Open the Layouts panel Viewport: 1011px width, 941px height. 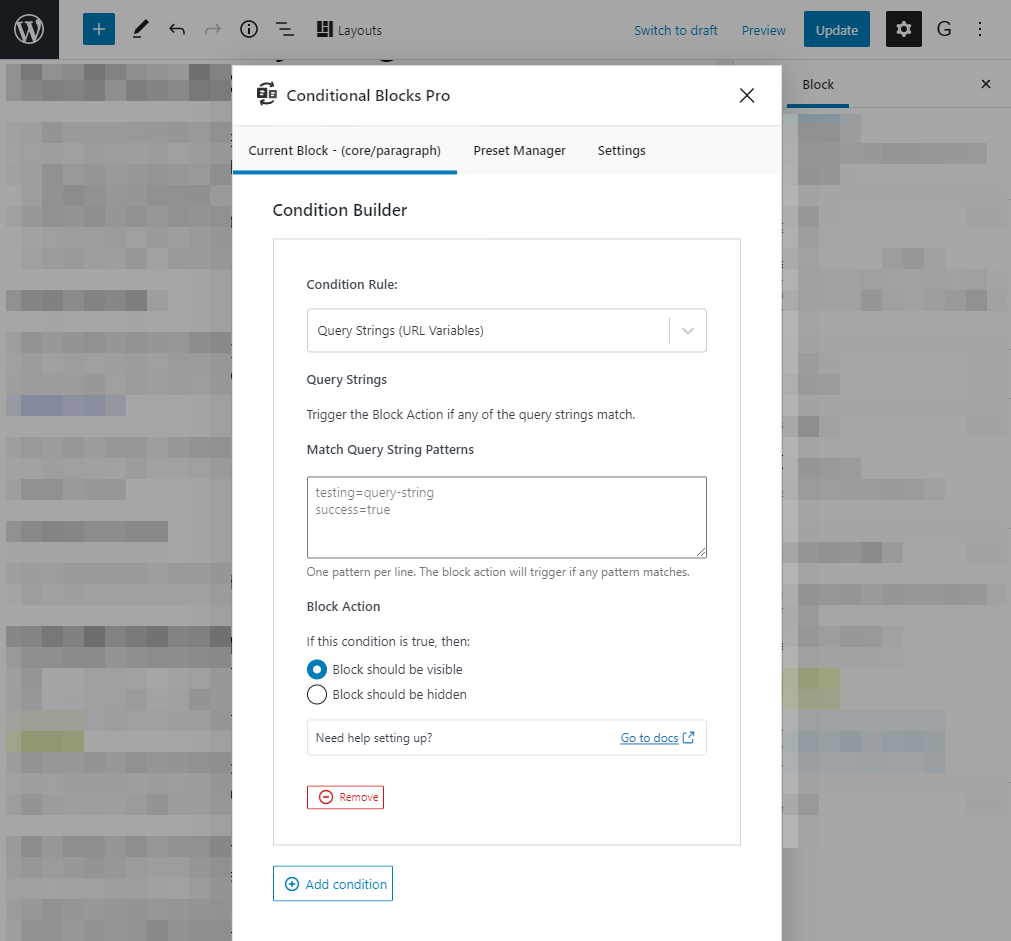click(x=349, y=30)
